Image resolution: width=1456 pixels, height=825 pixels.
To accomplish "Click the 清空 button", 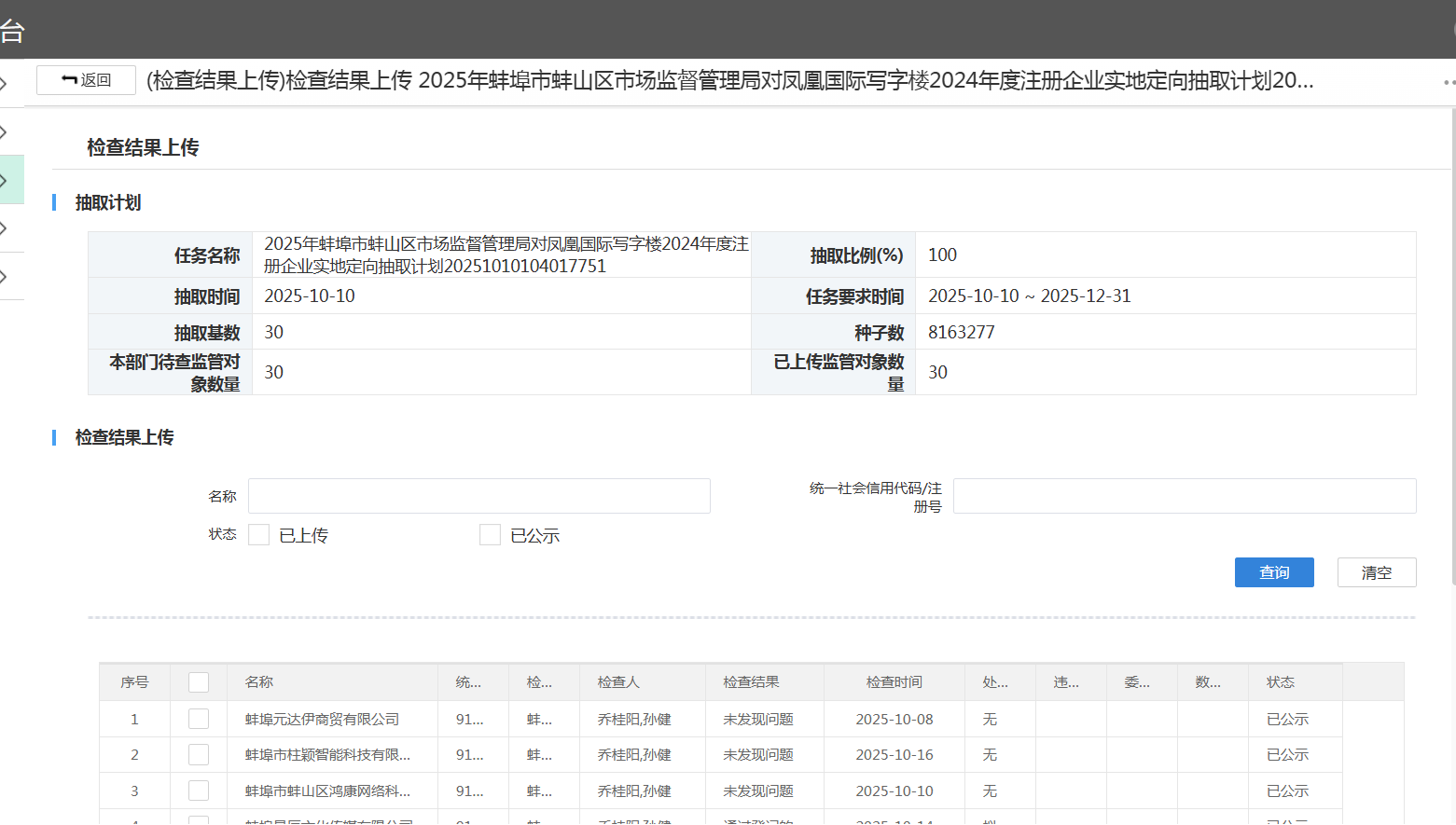I will [1376, 572].
